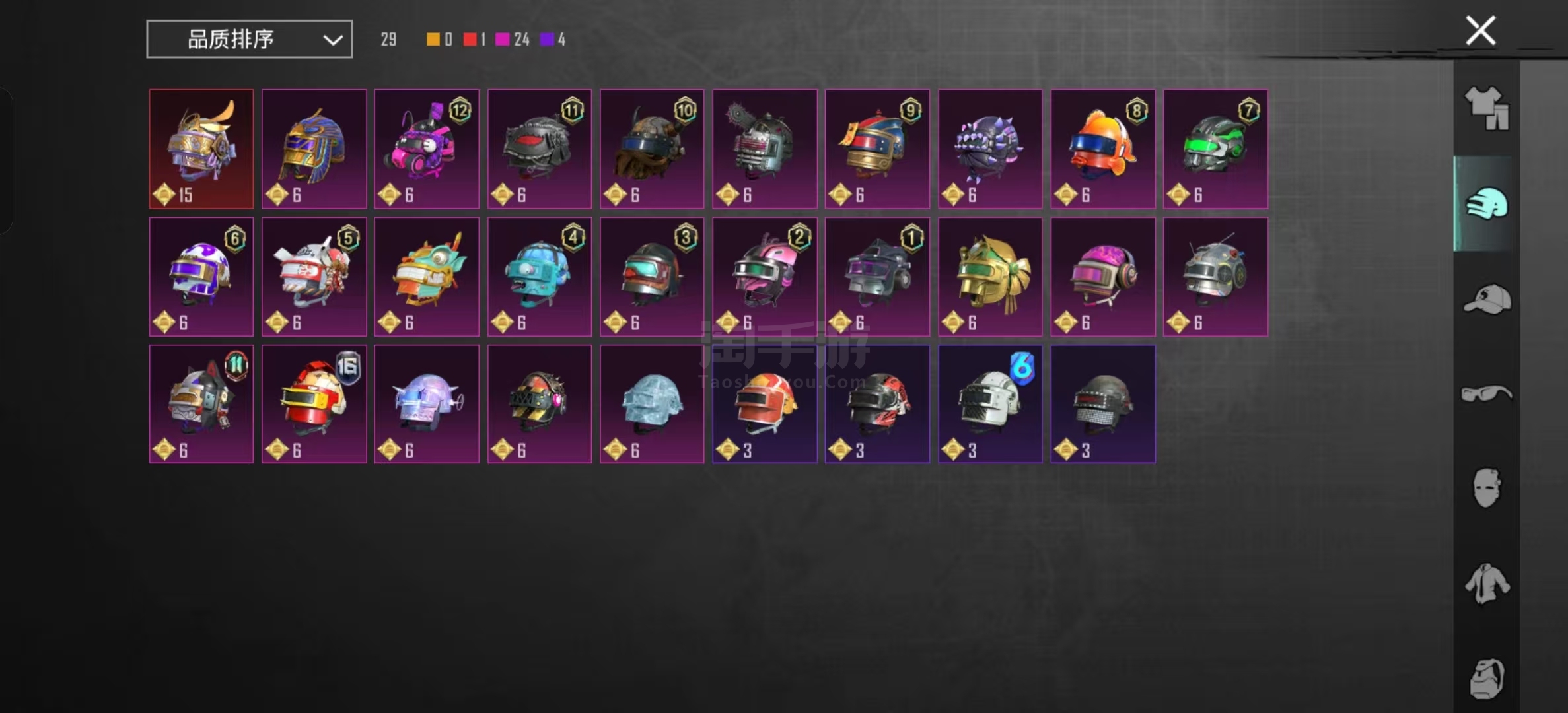Select the golden samurai helmet worth 15
Screen dimensions: 1568x713
[x=201, y=149]
